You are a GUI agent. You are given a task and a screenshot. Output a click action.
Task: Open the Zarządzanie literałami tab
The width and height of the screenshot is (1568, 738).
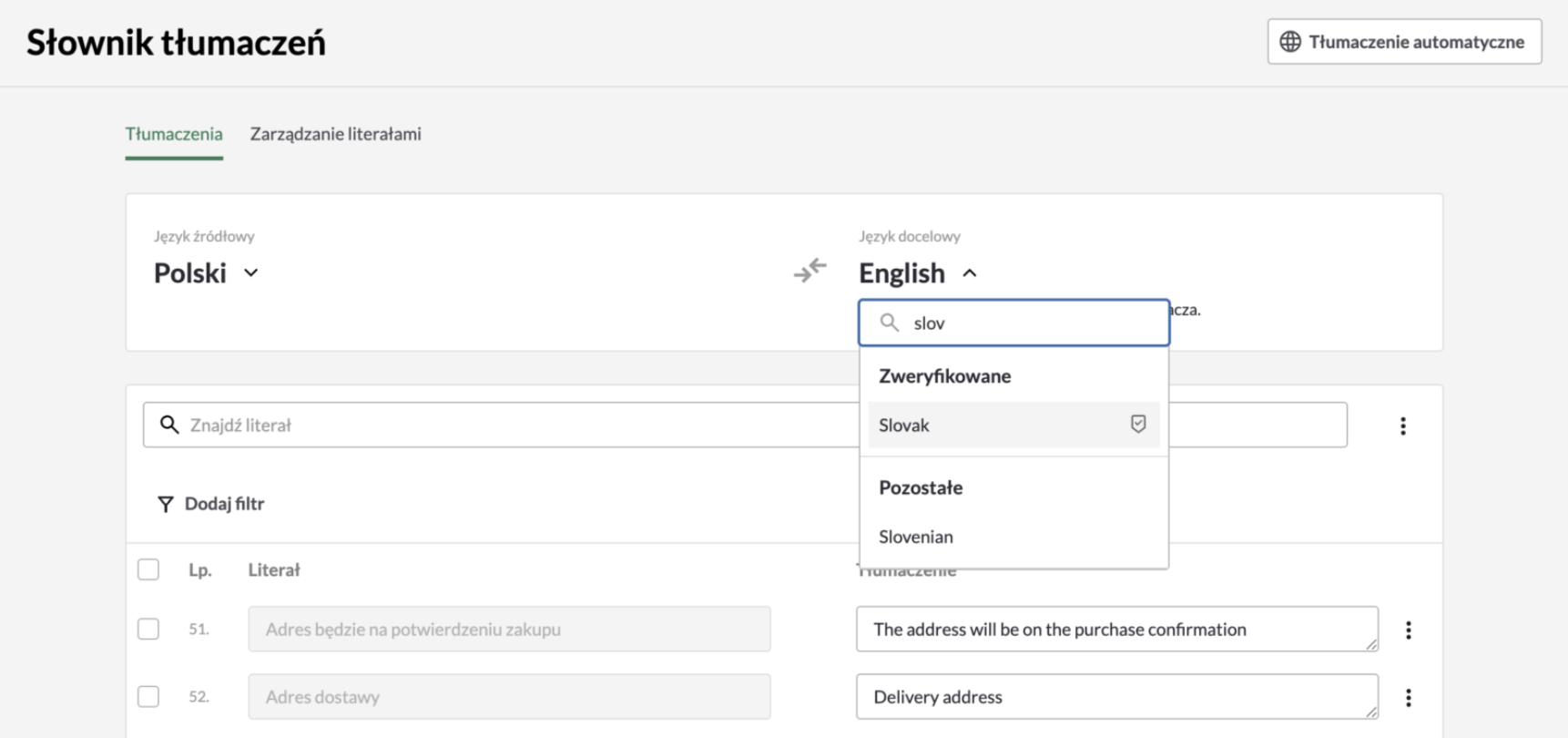[335, 134]
